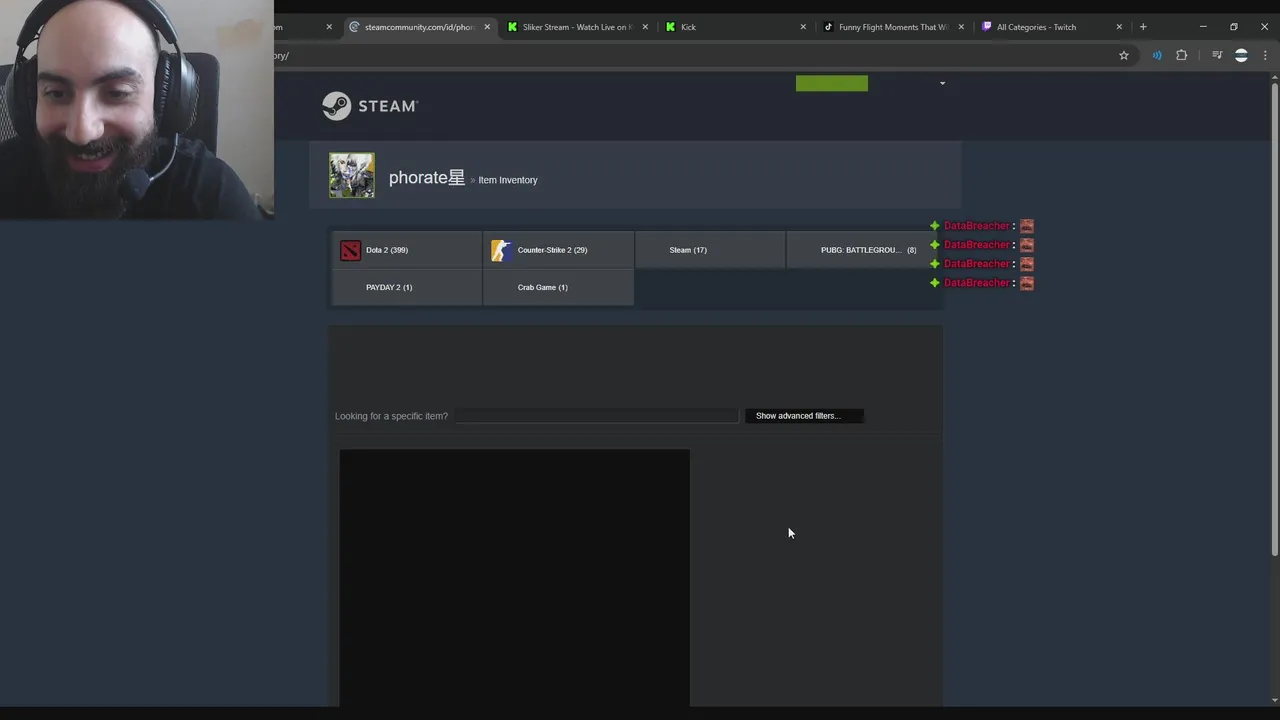This screenshot has height=720, width=1280.
Task: Select the Crab Game (1) inventory tab
Action: click(558, 287)
